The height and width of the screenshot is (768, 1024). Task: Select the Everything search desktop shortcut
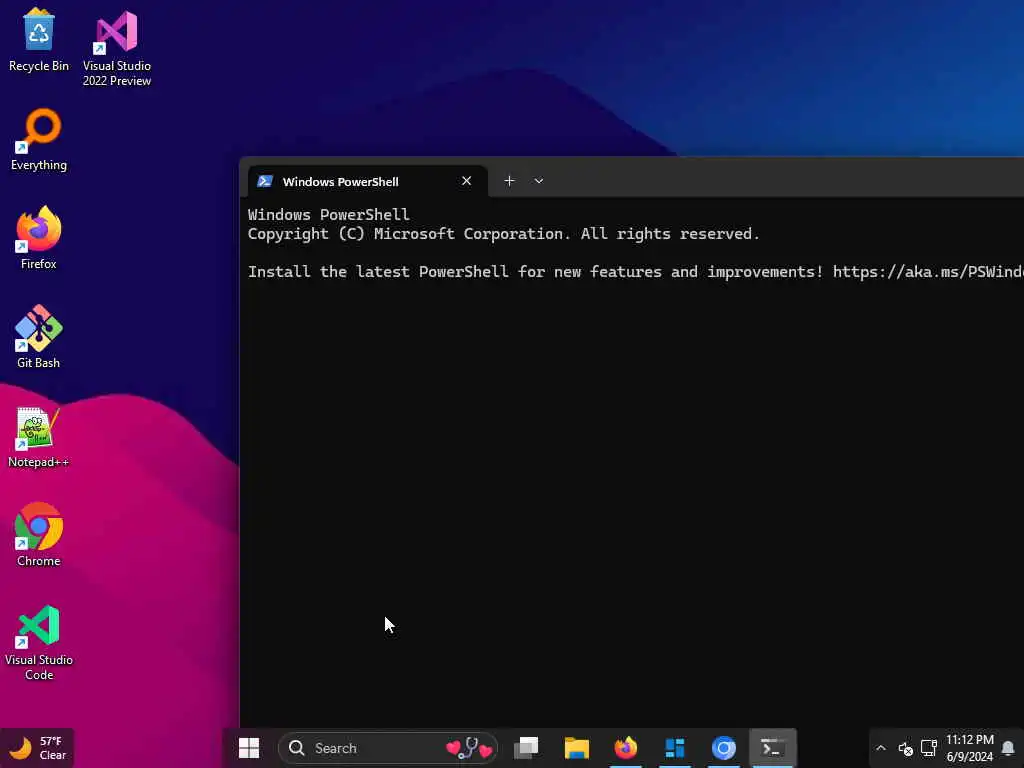[39, 140]
